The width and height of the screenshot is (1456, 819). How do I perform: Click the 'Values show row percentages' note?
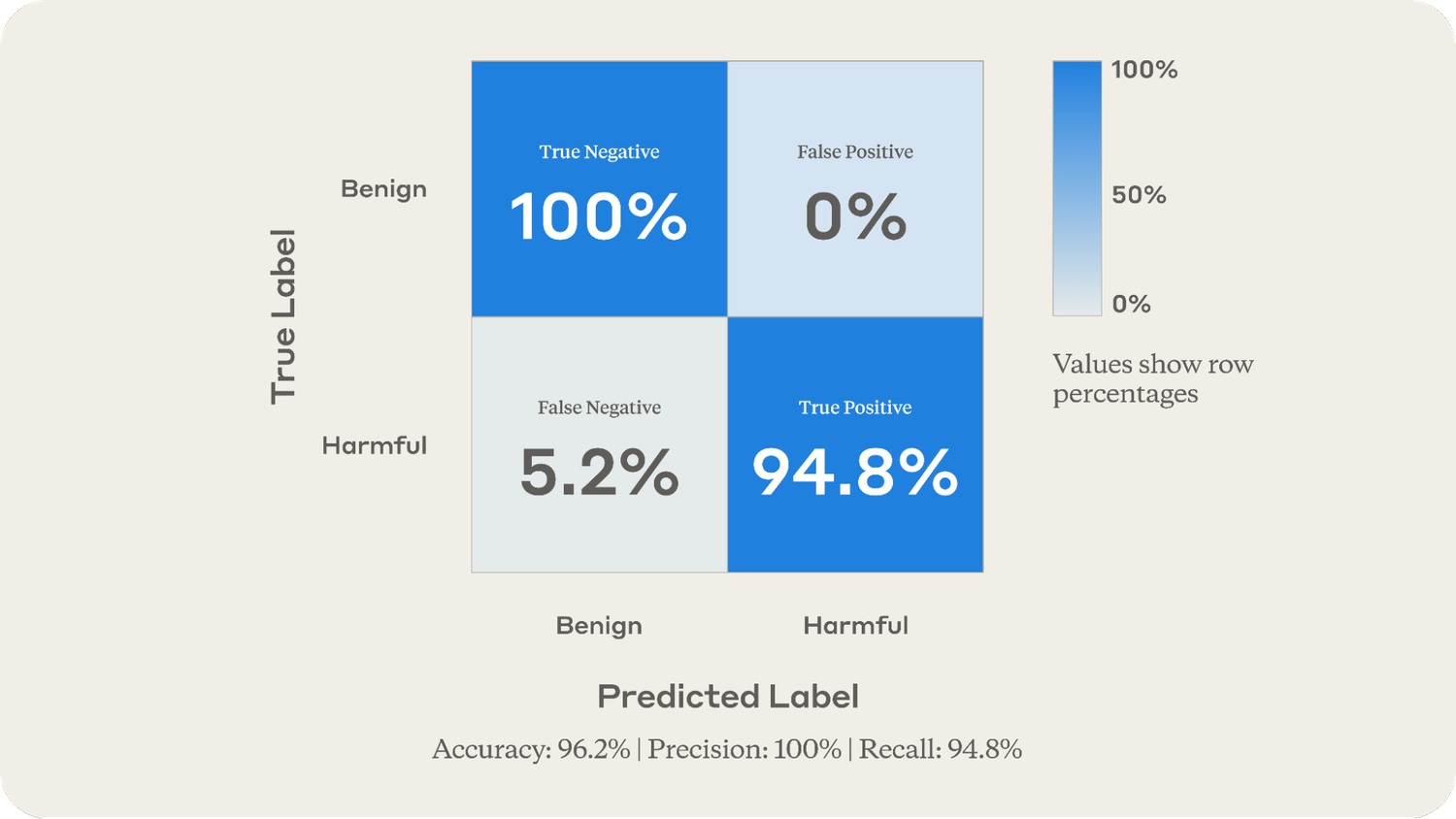[1152, 378]
